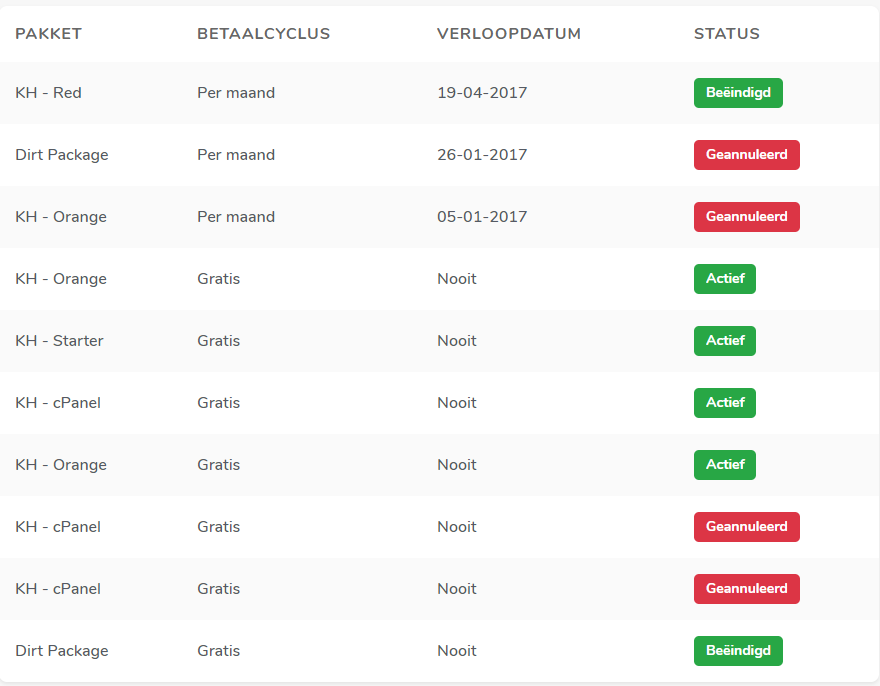Click Nooit in the KH - Starter row

click(456, 341)
